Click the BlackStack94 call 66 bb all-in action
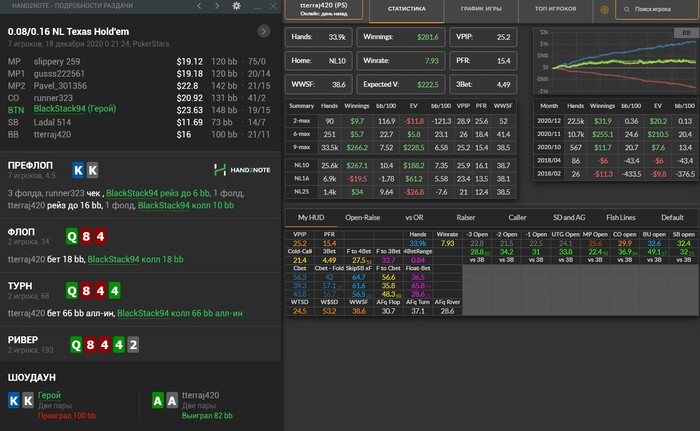700x431 pixels. click(x=180, y=314)
